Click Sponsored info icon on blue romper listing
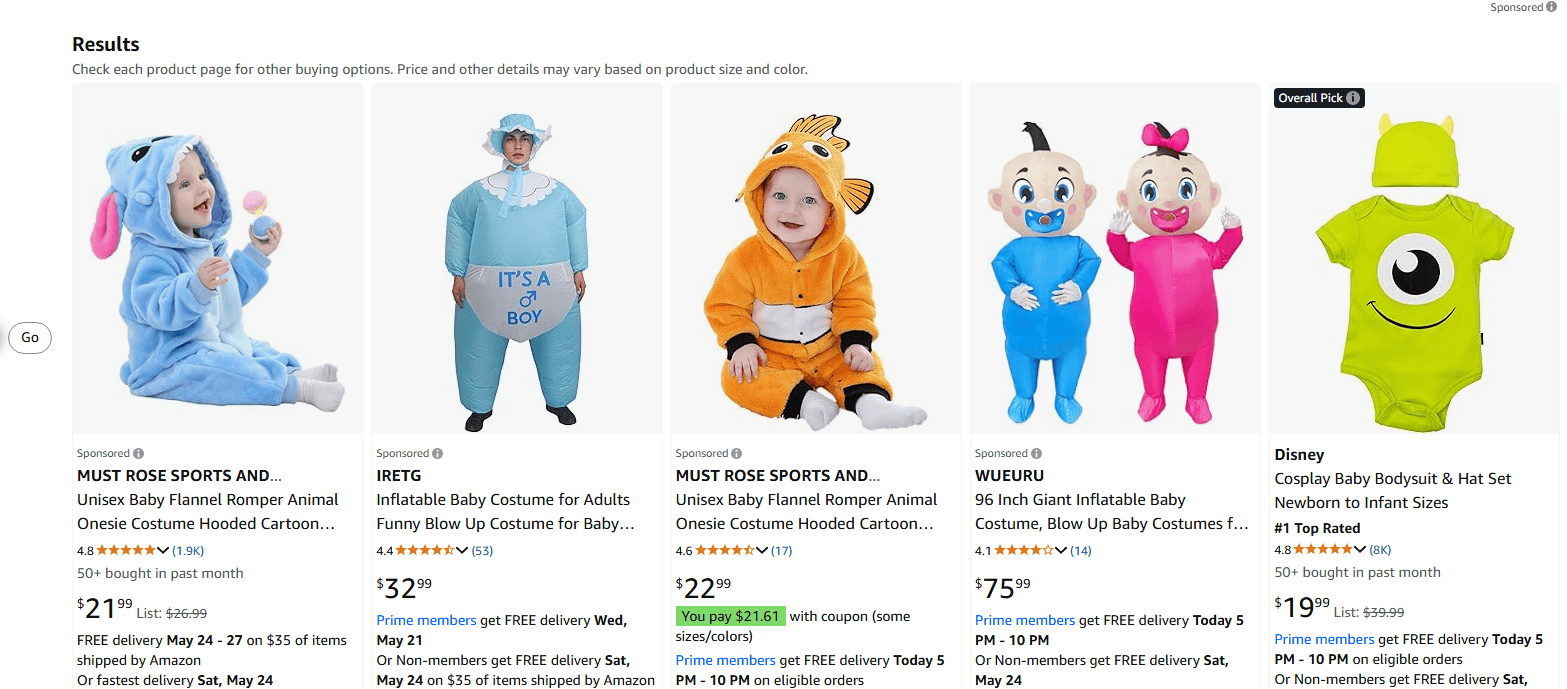The height and width of the screenshot is (689, 1567). (139, 453)
